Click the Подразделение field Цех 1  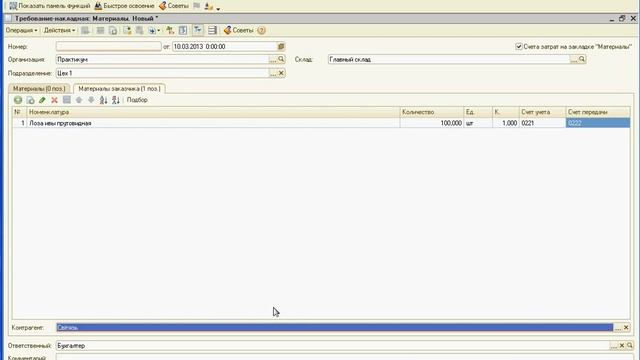(x=162, y=73)
